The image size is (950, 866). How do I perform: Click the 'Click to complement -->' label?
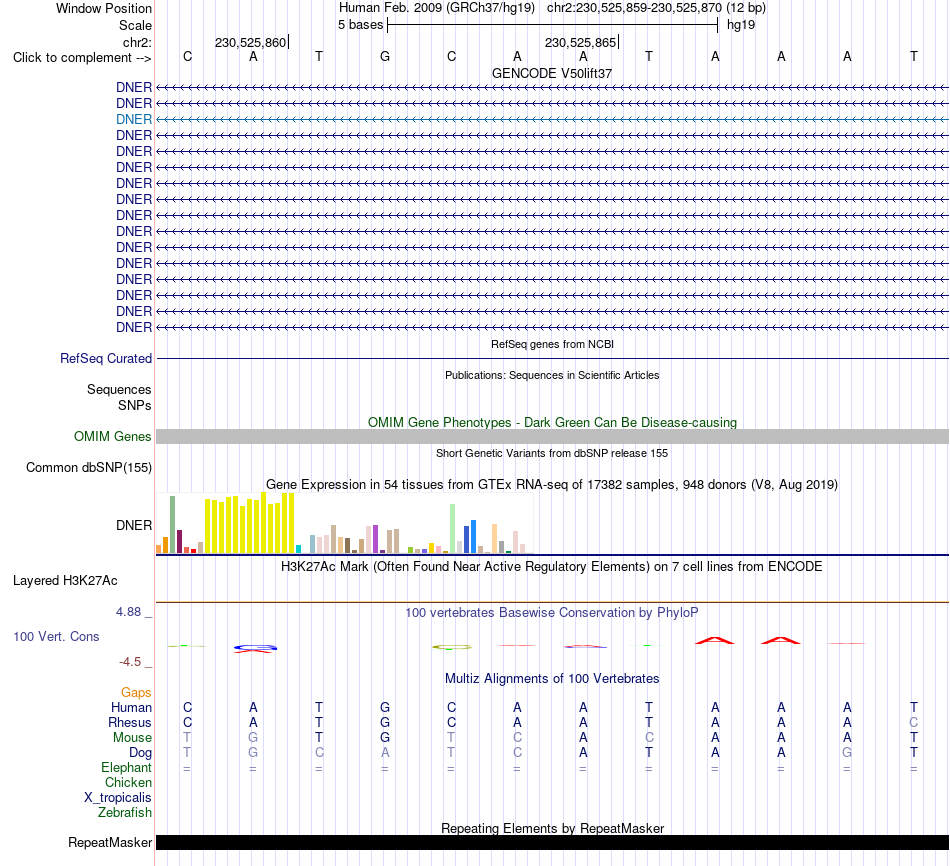82,58
